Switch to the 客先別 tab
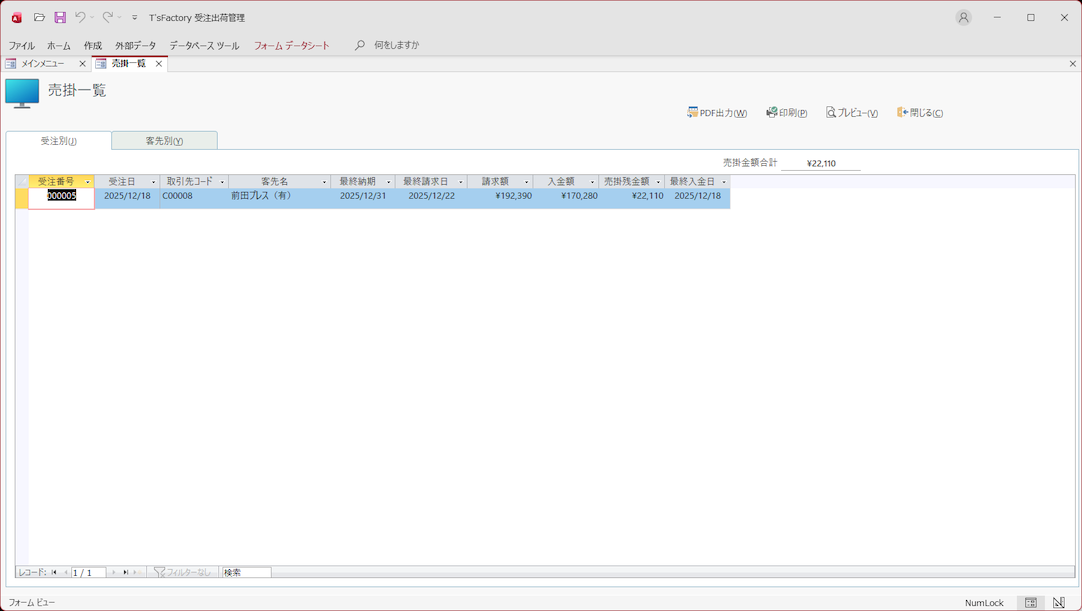The height and width of the screenshot is (611, 1082). pyautogui.click(x=164, y=141)
